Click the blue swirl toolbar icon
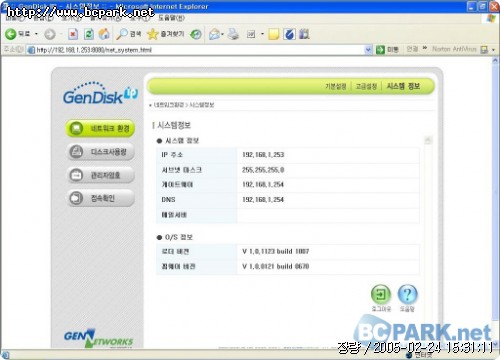The height and width of the screenshot is (360, 500). pyautogui.click(x=289, y=34)
